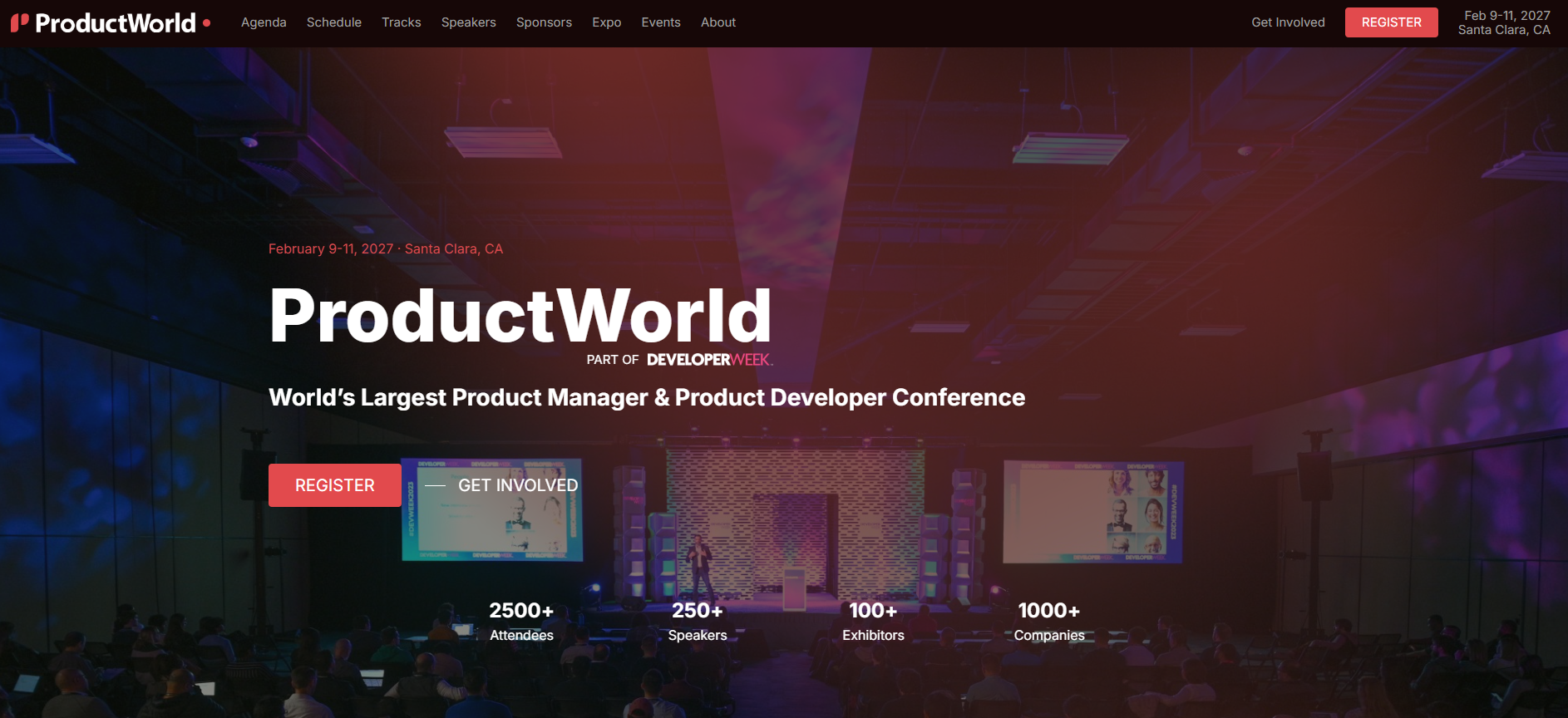Click the DeveloperWeek logo under the title

tap(710, 360)
